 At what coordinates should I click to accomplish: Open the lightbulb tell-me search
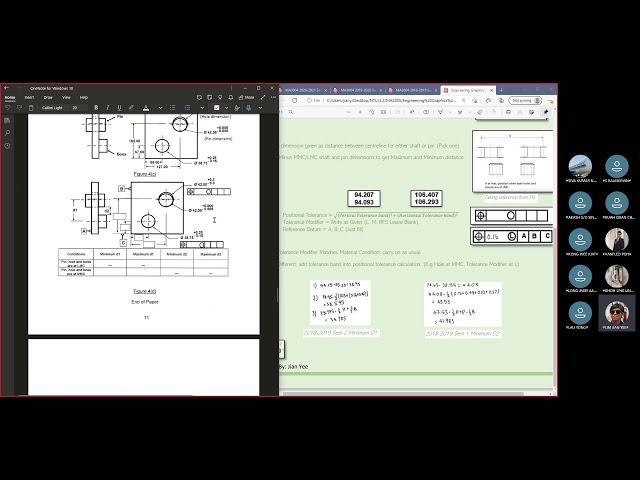(220, 98)
